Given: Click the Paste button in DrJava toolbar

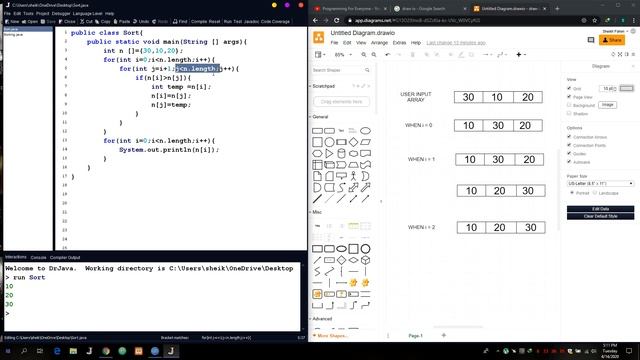Looking at the screenshot, I should coord(122,22).
